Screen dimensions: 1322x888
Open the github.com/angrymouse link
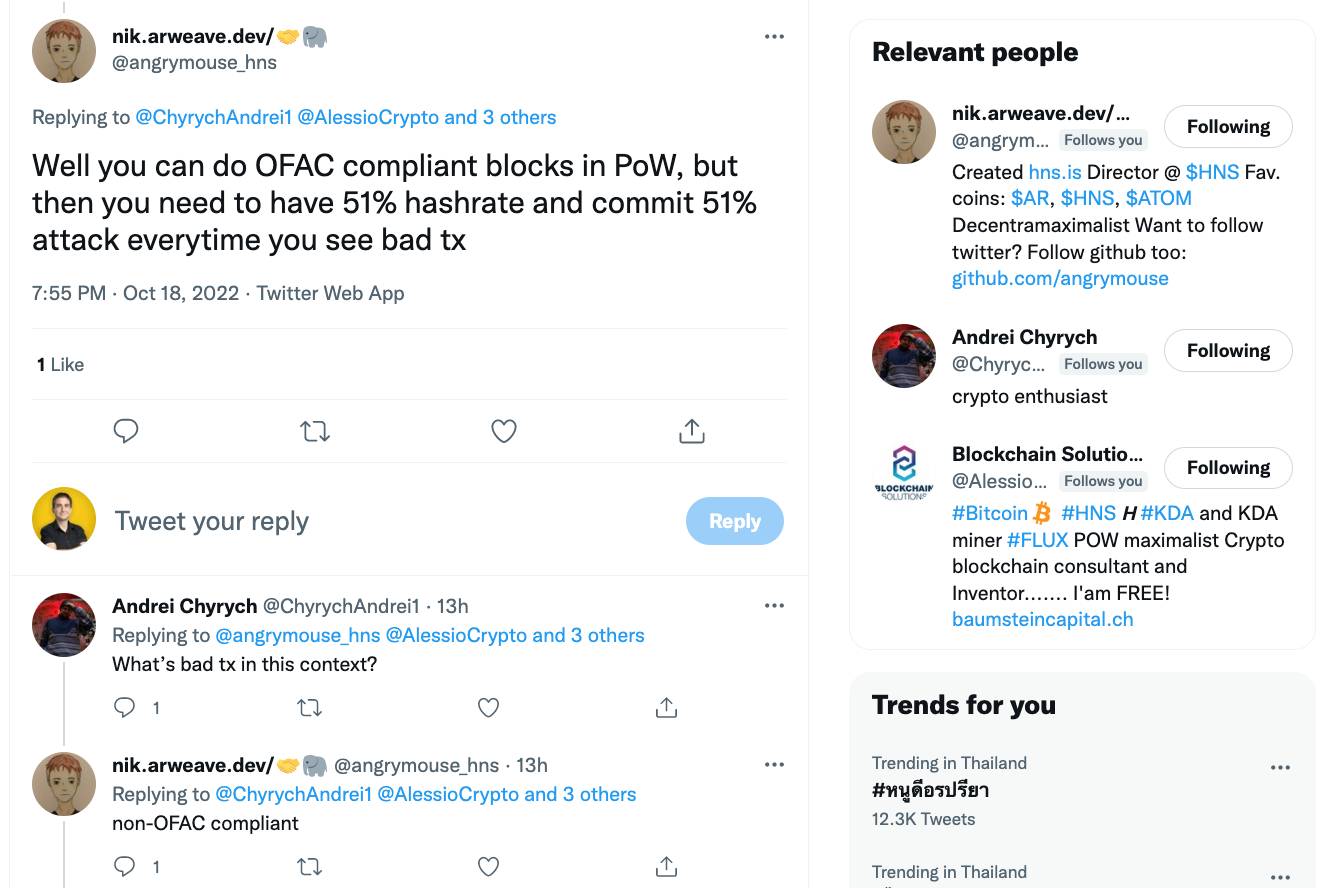pyautogui.click(x=1060, y=279)
